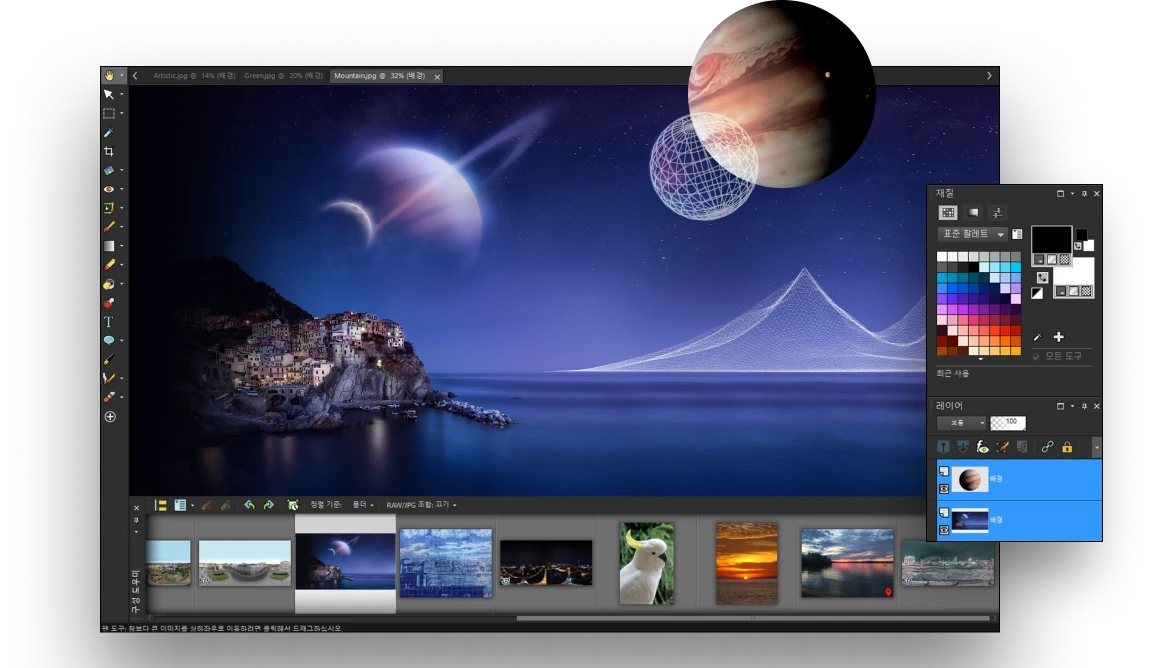Click the New Layer icon in Layers panel
The image size is (1149, 668).
coord(943,446)
